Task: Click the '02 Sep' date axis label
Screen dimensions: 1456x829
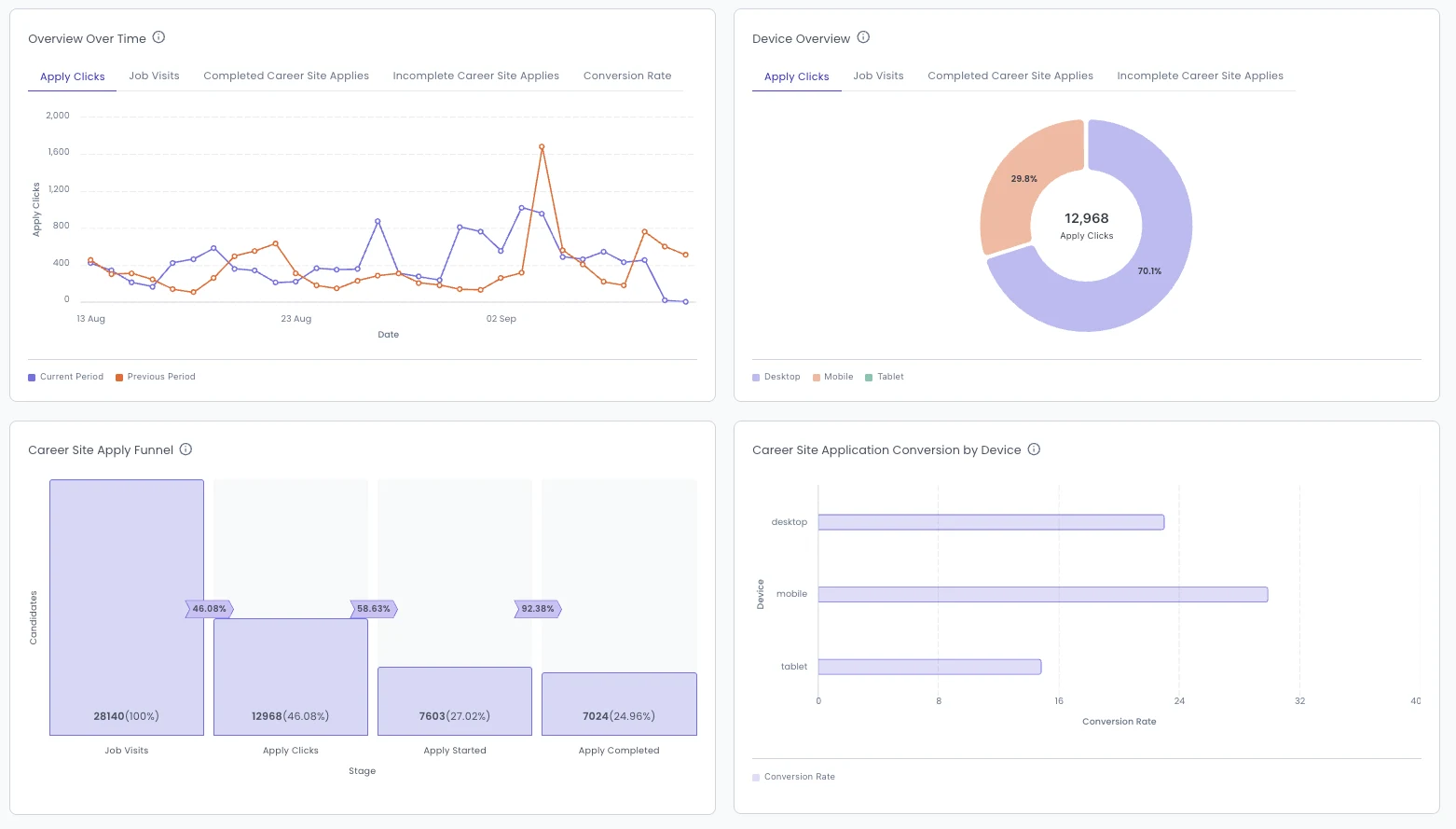Action: coord(501,319)
